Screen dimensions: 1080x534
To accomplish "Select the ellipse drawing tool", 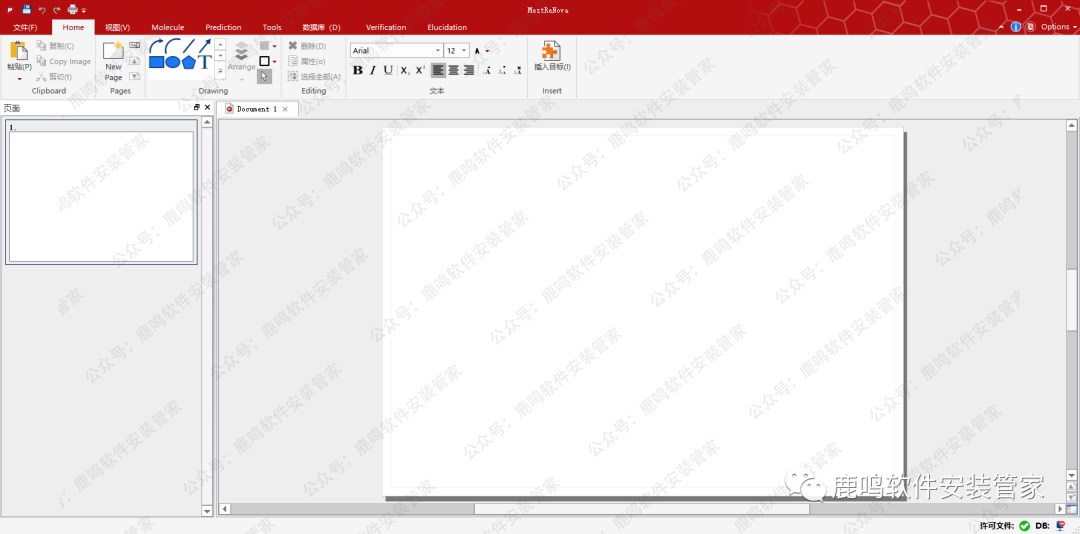I will pyautogui.click(x=173, y=62).
